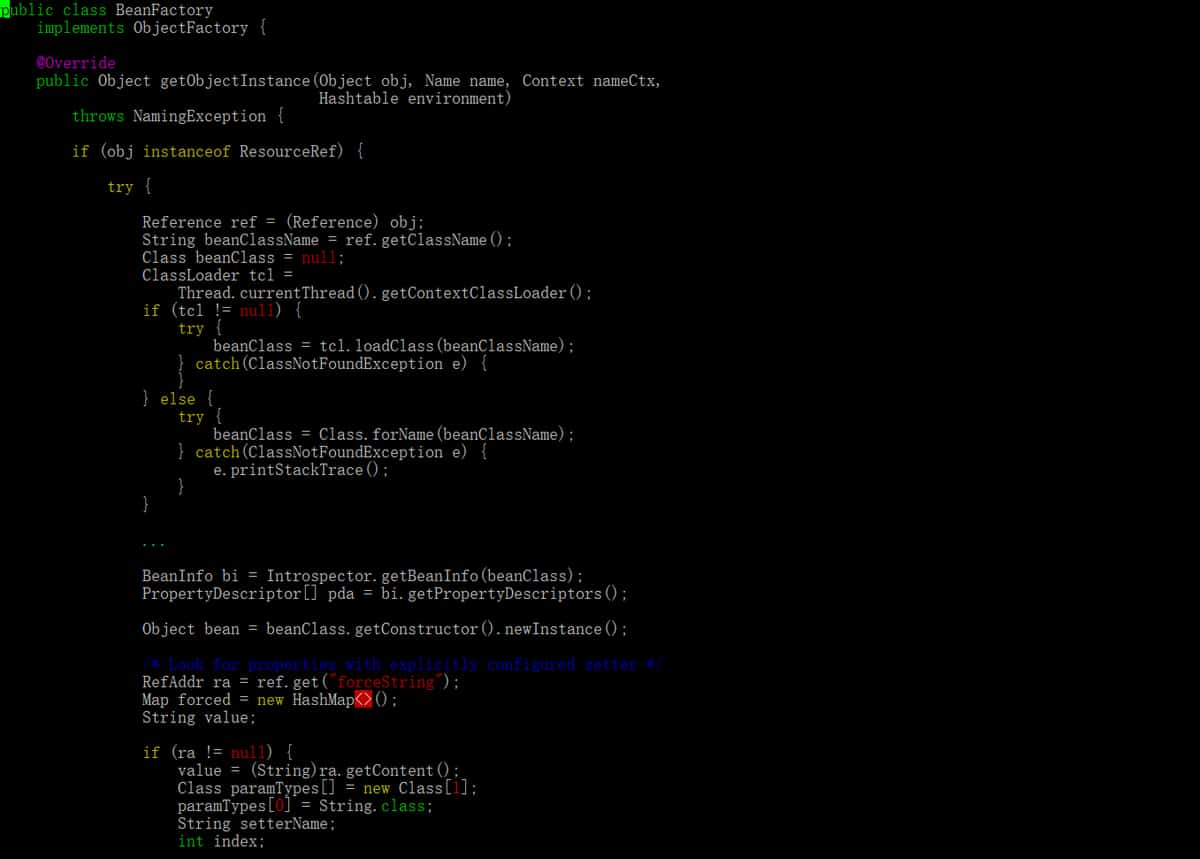Click the 'Context nameCtx,' parameter
This screenshot has width=1200, height=859.
coord(591,81)
